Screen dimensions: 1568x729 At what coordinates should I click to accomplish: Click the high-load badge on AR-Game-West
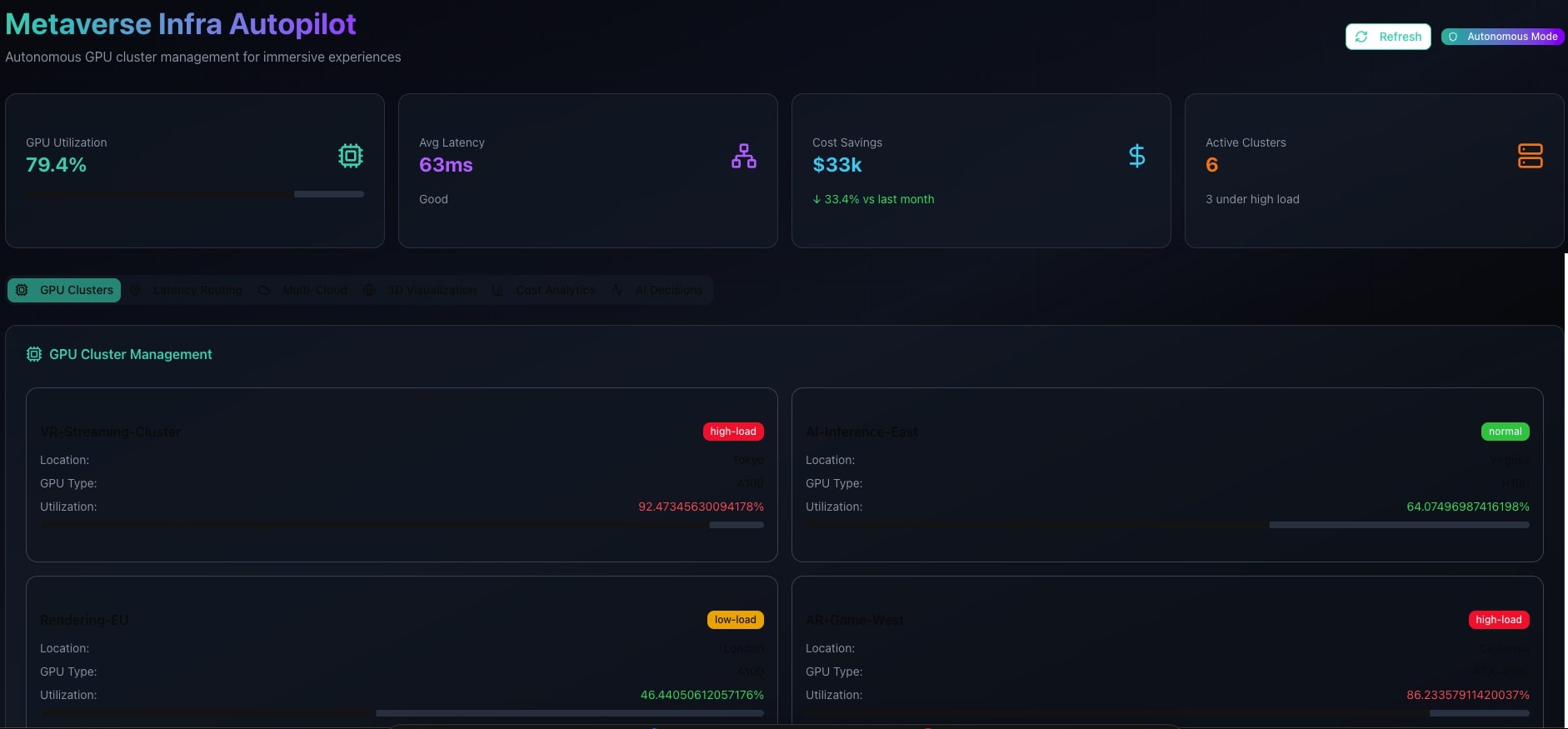[1499, 620]
